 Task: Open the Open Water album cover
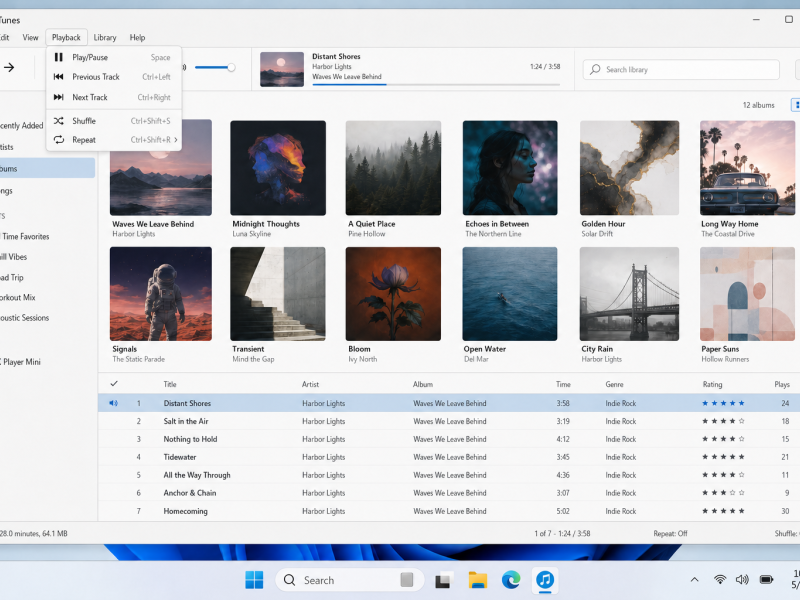click(510, 294)
